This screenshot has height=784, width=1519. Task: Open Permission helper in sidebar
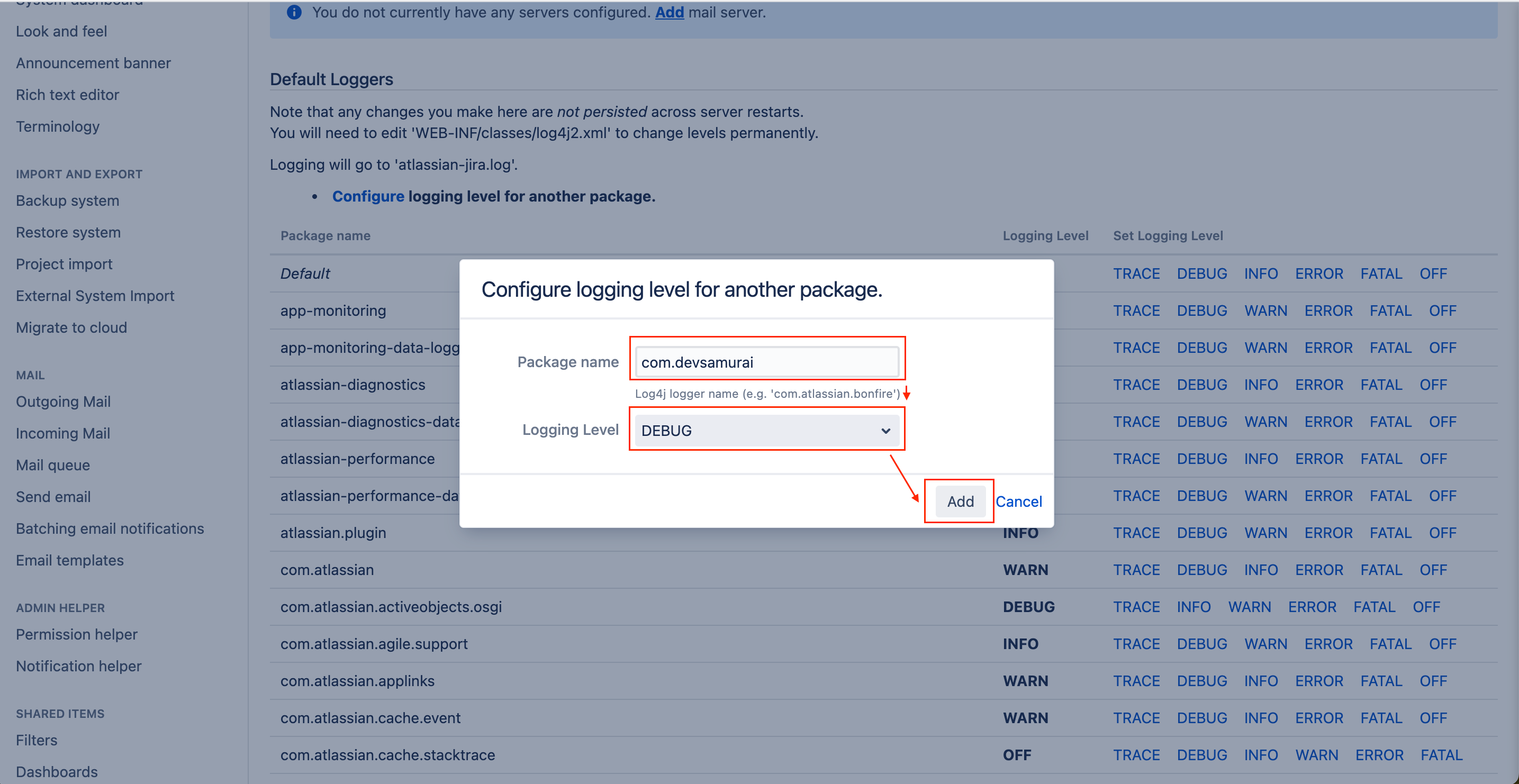[x=77, y=634]
